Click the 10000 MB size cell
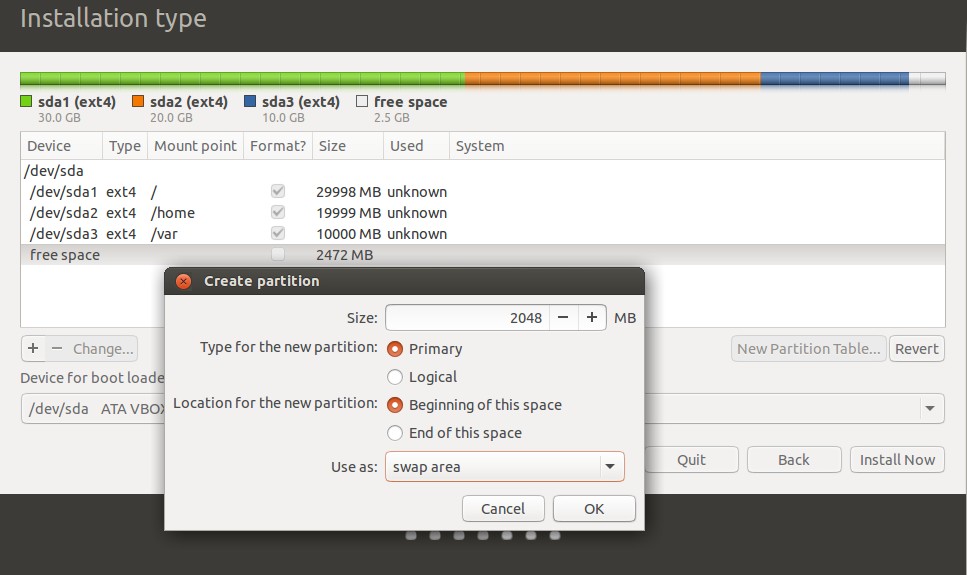This screenshot has width=967, height=575. (348, 234)
